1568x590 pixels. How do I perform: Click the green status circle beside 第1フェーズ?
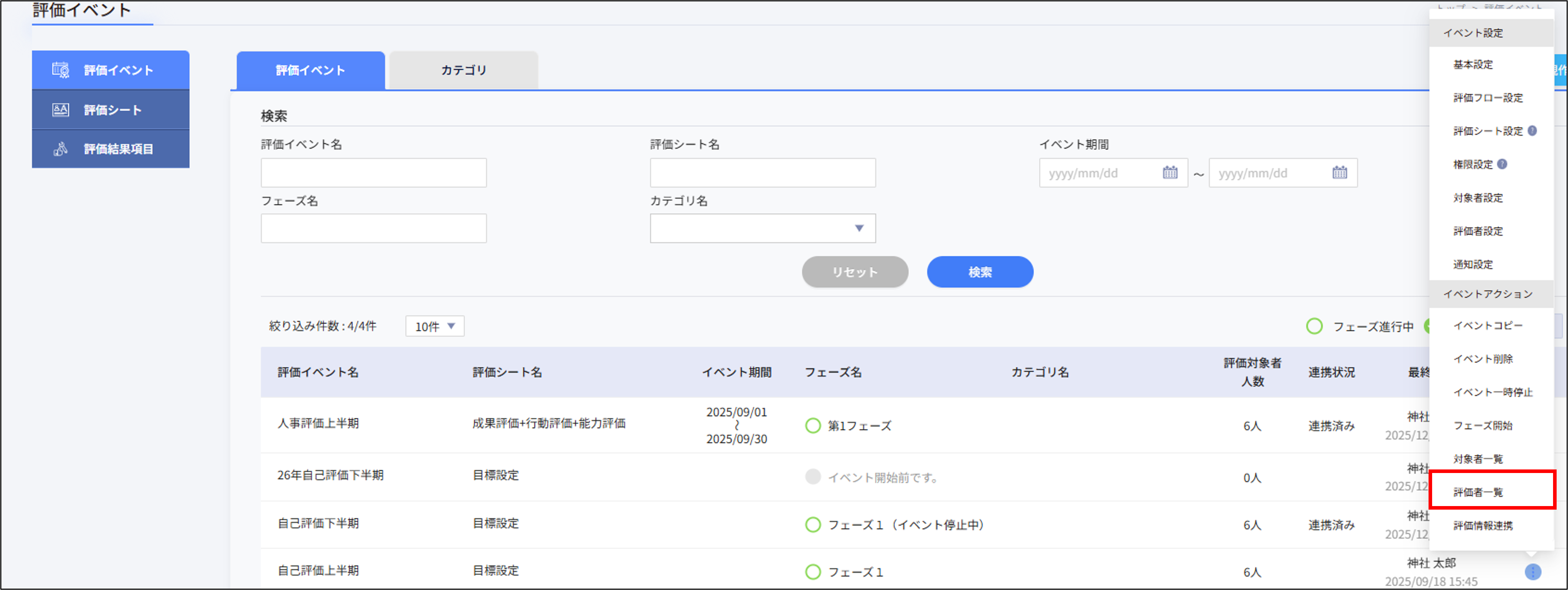tap(814, 426)
